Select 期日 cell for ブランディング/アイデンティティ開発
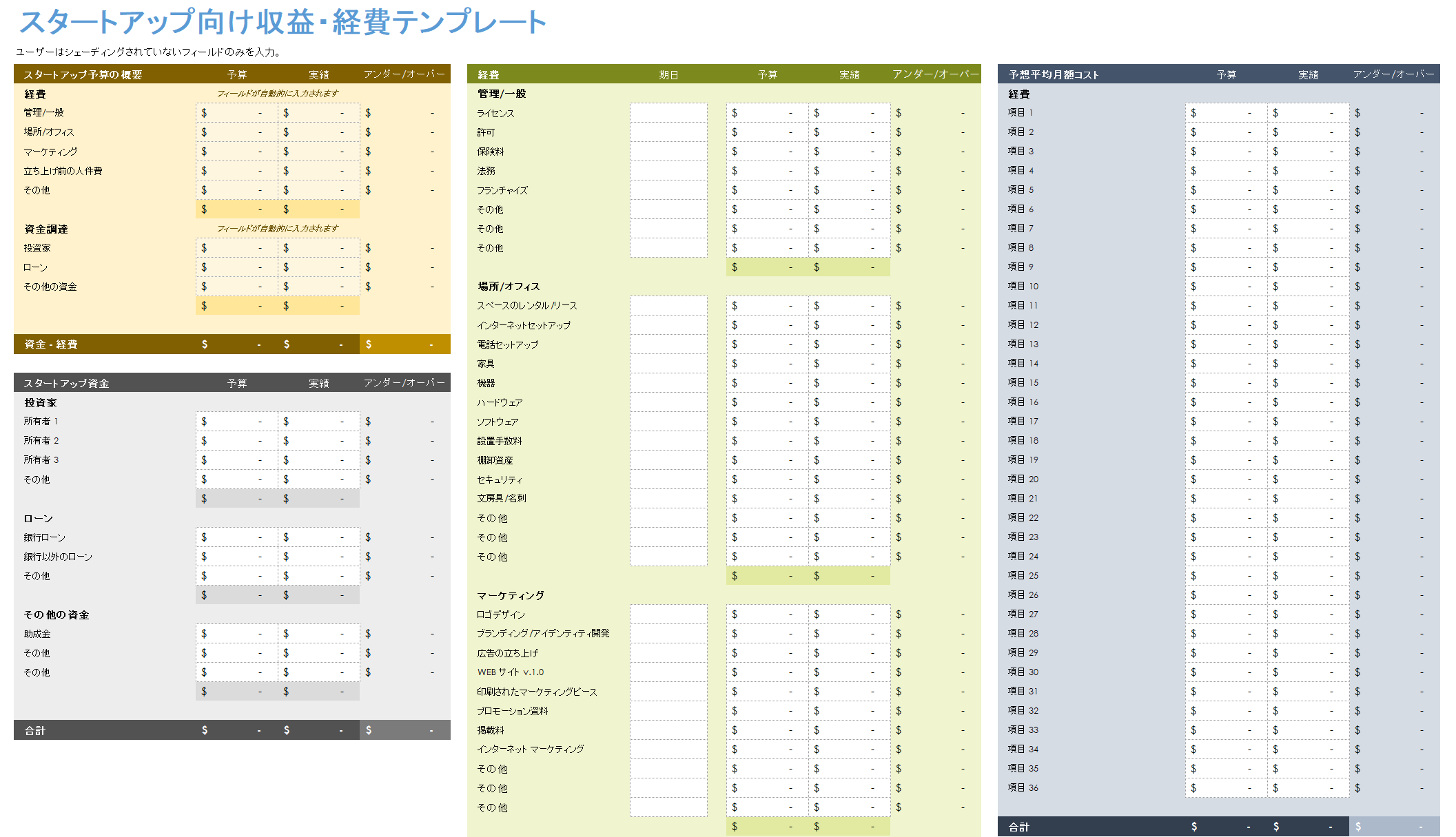Image resolution: width=1456 pixels, height=837 pixels. (x=668, y=634)
